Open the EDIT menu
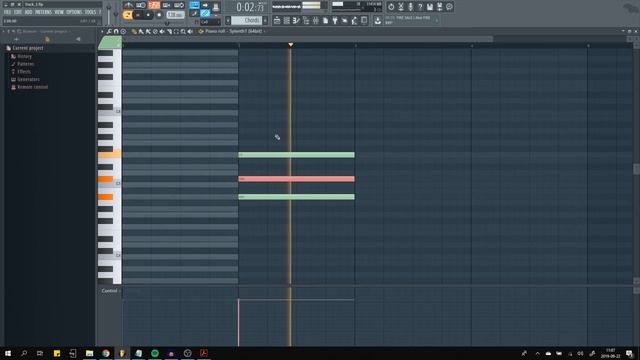This screenshot has height=360, width=640. pos(18,12)
